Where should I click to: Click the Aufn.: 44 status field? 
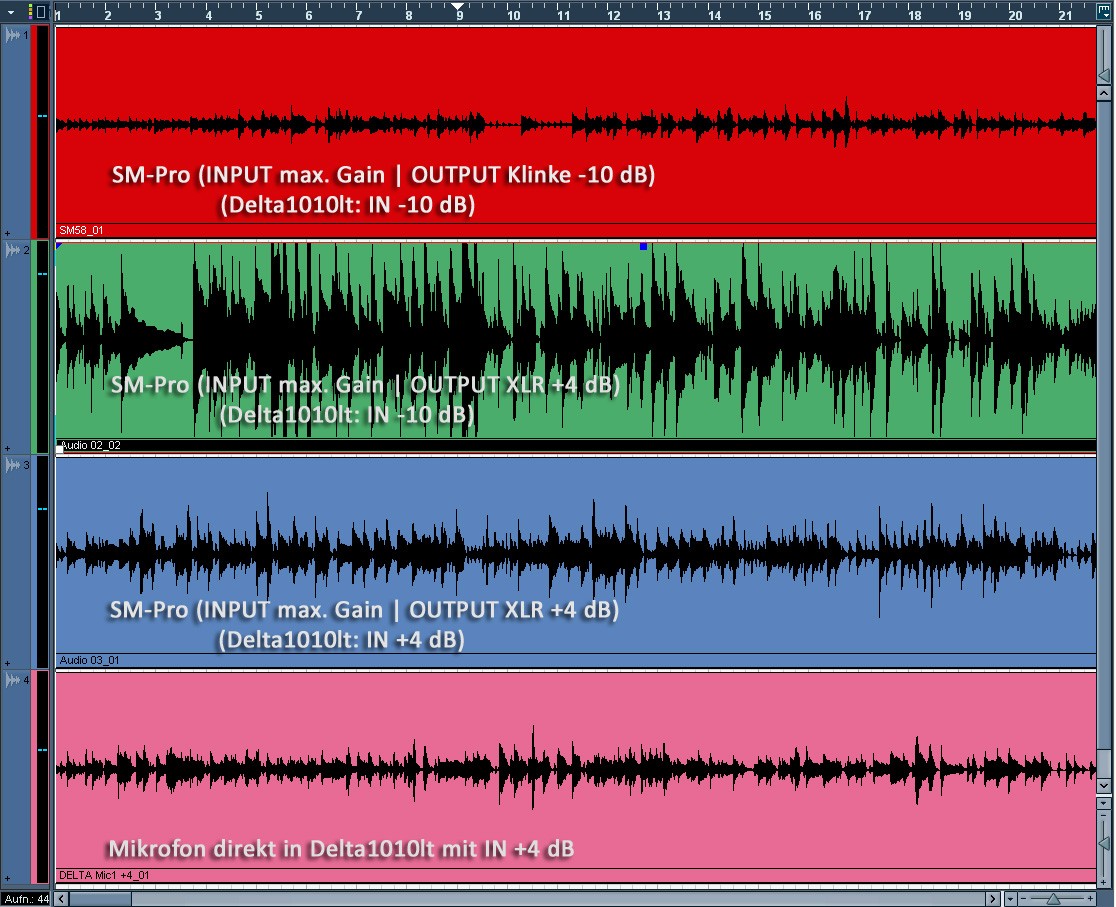pos(26,899)
